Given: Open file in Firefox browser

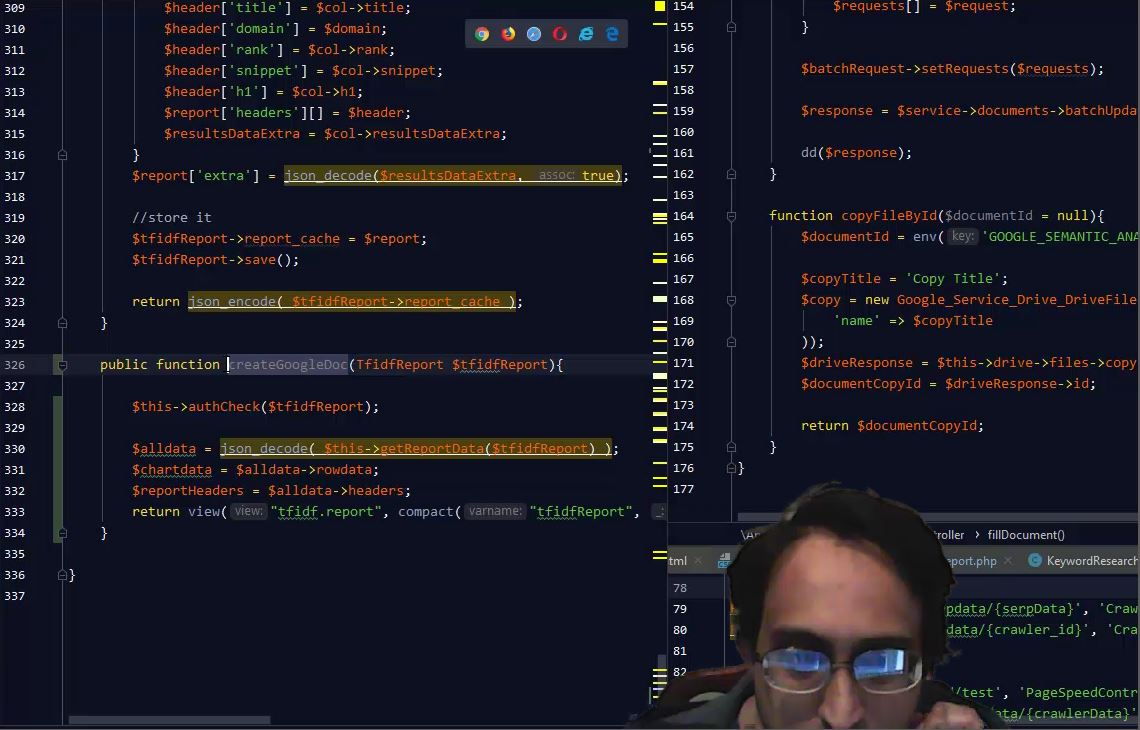Looking at the screenshot, I should click(x=508, y=34).
